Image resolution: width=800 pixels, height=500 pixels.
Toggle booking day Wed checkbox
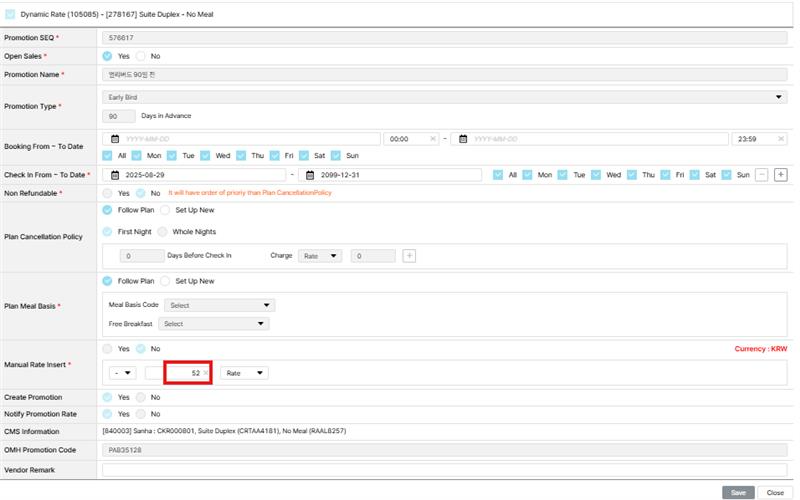[205, 156]
